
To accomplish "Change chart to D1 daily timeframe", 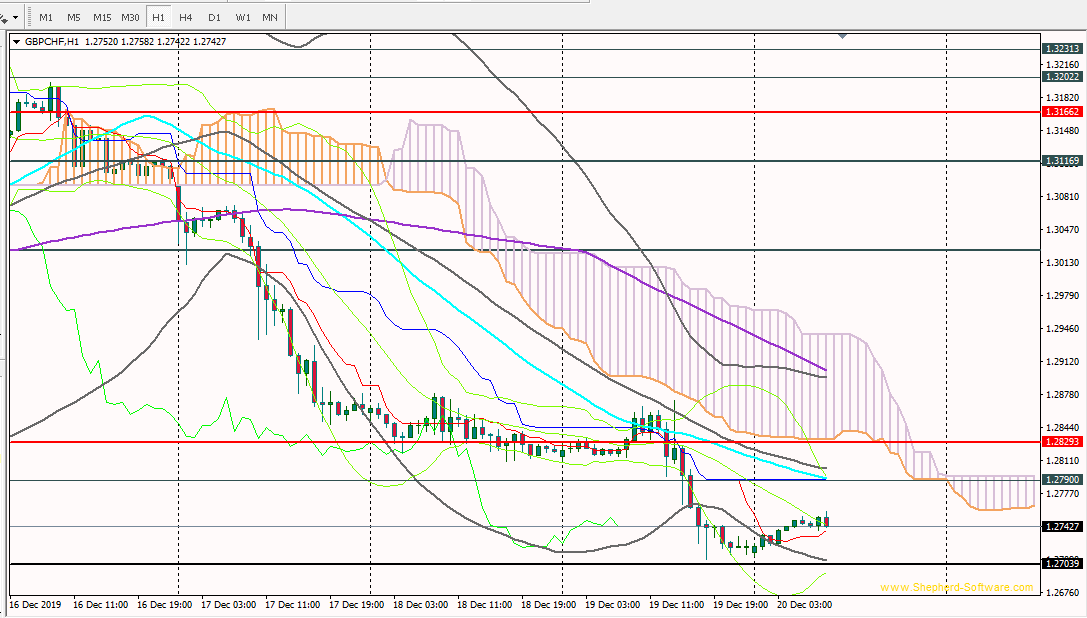I will 214,17.
